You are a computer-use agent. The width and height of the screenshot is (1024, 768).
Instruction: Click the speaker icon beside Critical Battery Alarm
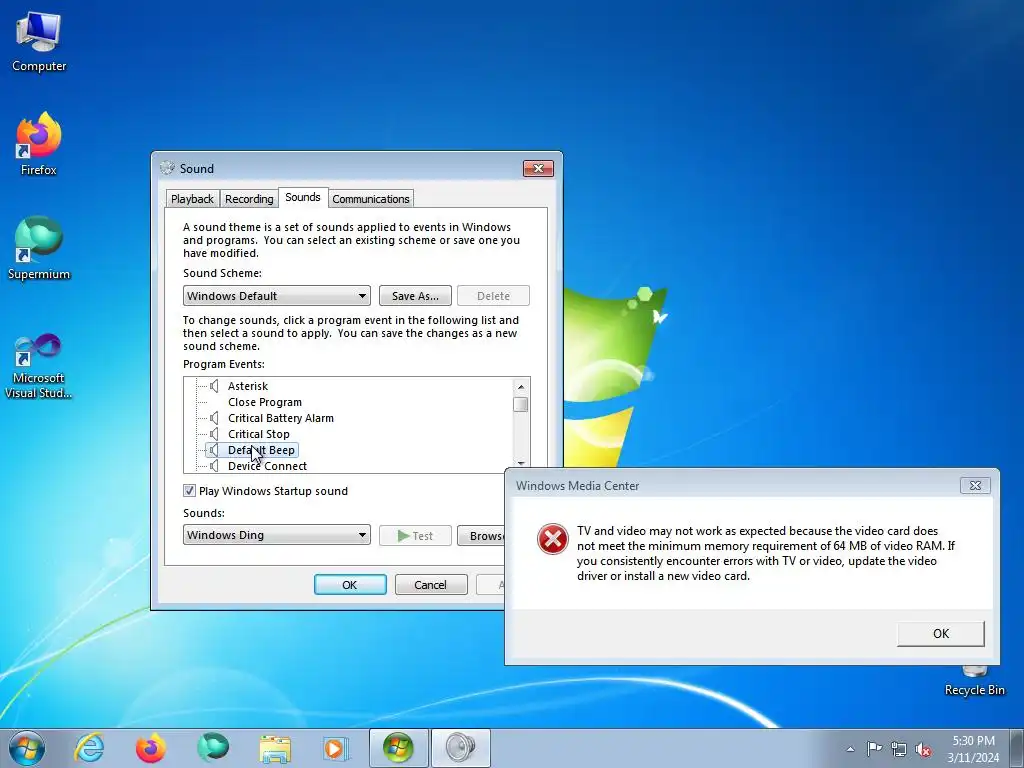(x=214, y=418)
